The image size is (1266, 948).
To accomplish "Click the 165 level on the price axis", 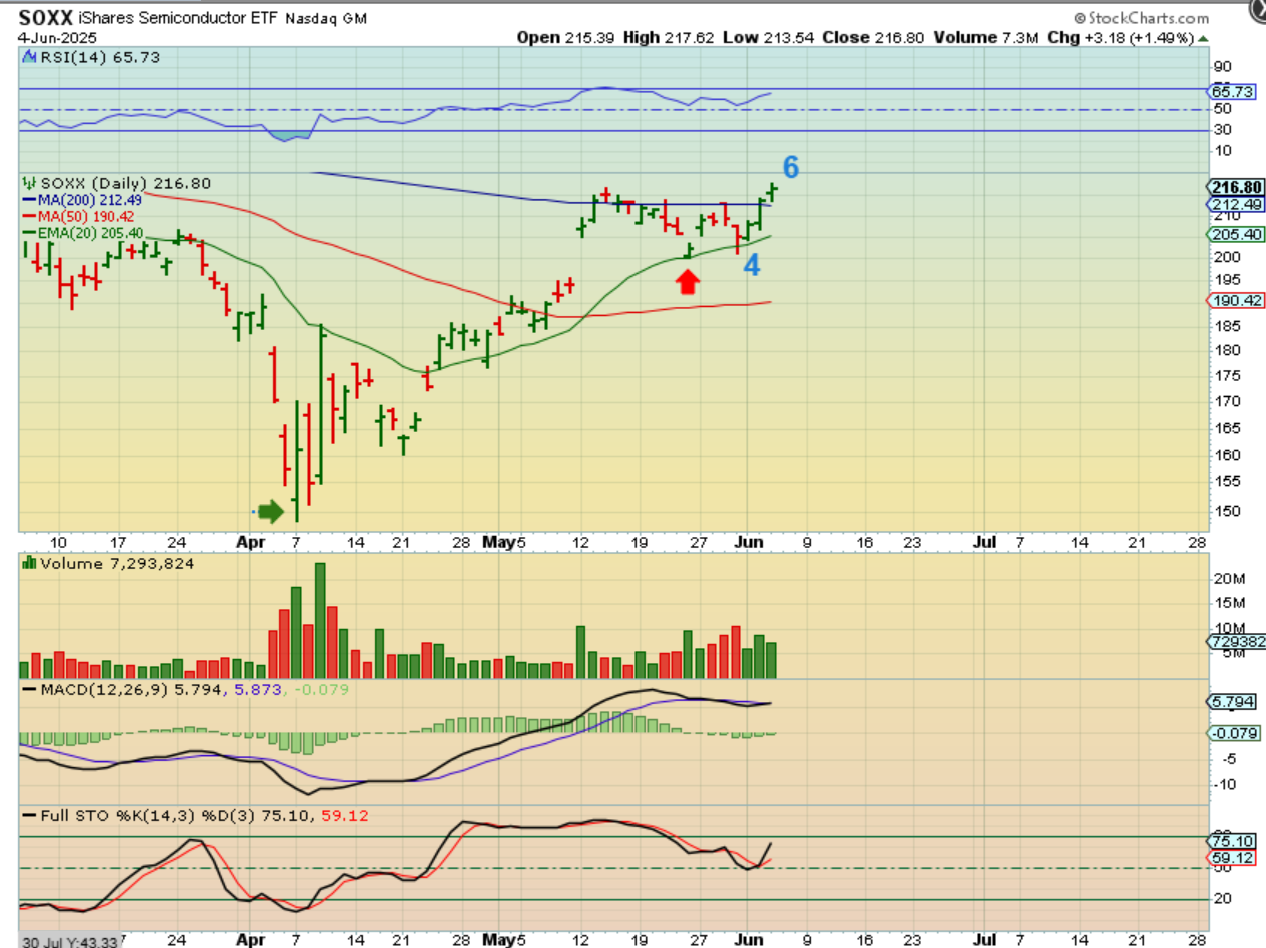I will 1225,428.
